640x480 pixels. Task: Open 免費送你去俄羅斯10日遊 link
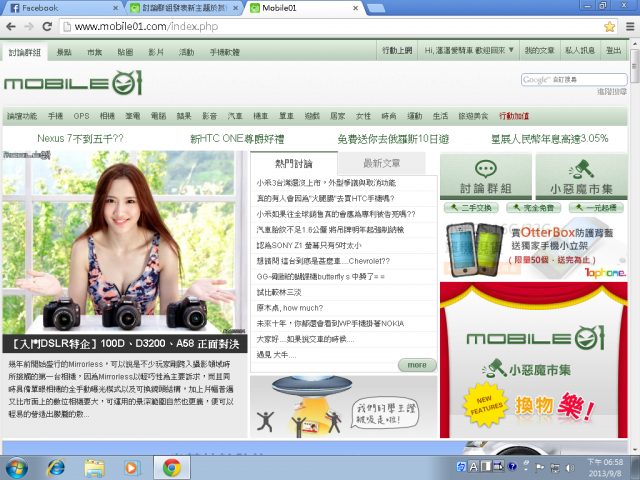(393, 139)
